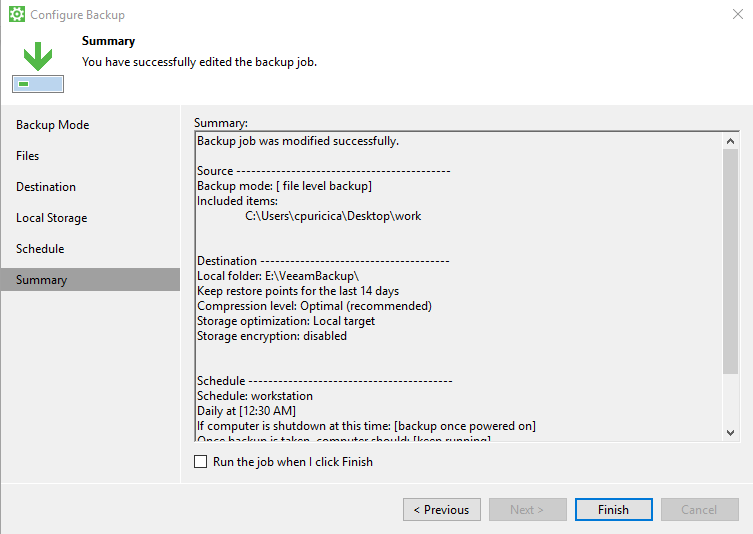Click 'Storage encryption: disabled' line
753x534 pixels.
[272, 336]
